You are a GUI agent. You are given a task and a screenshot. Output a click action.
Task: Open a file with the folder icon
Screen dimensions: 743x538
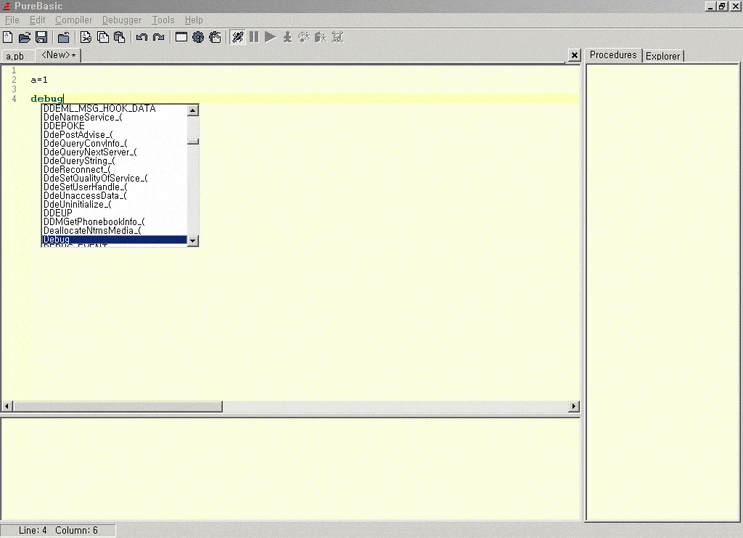coord(24,37)
